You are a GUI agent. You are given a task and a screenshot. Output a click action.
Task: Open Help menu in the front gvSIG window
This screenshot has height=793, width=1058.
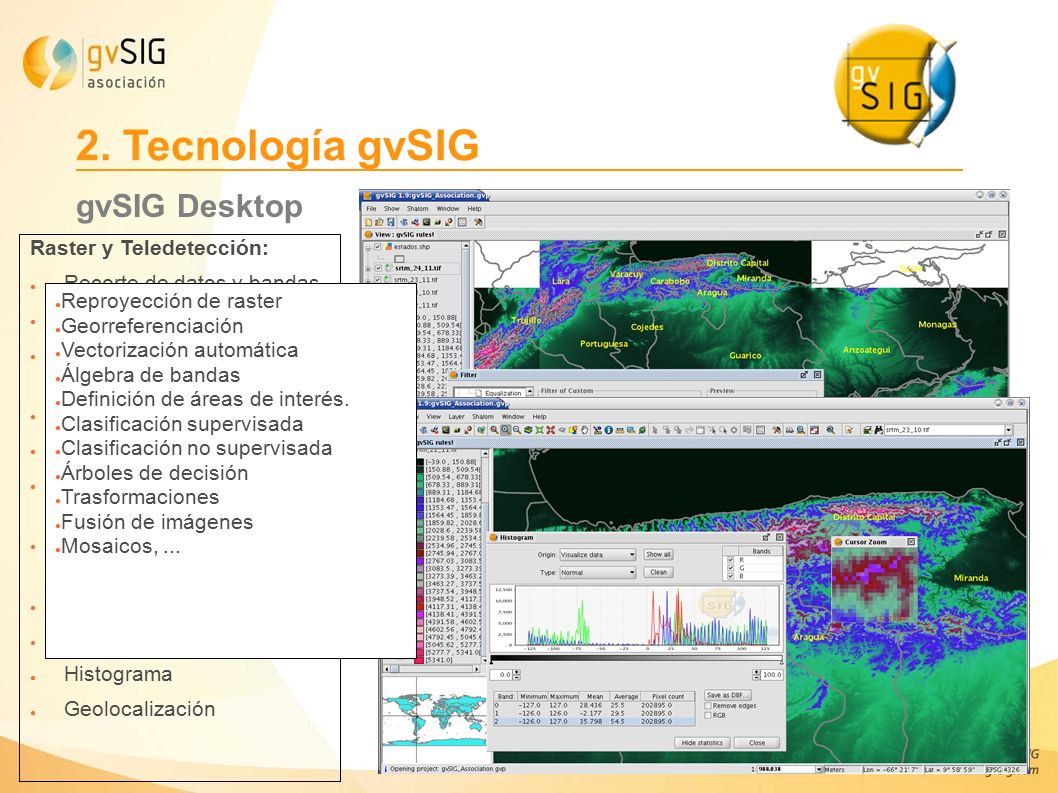(540, 416)
